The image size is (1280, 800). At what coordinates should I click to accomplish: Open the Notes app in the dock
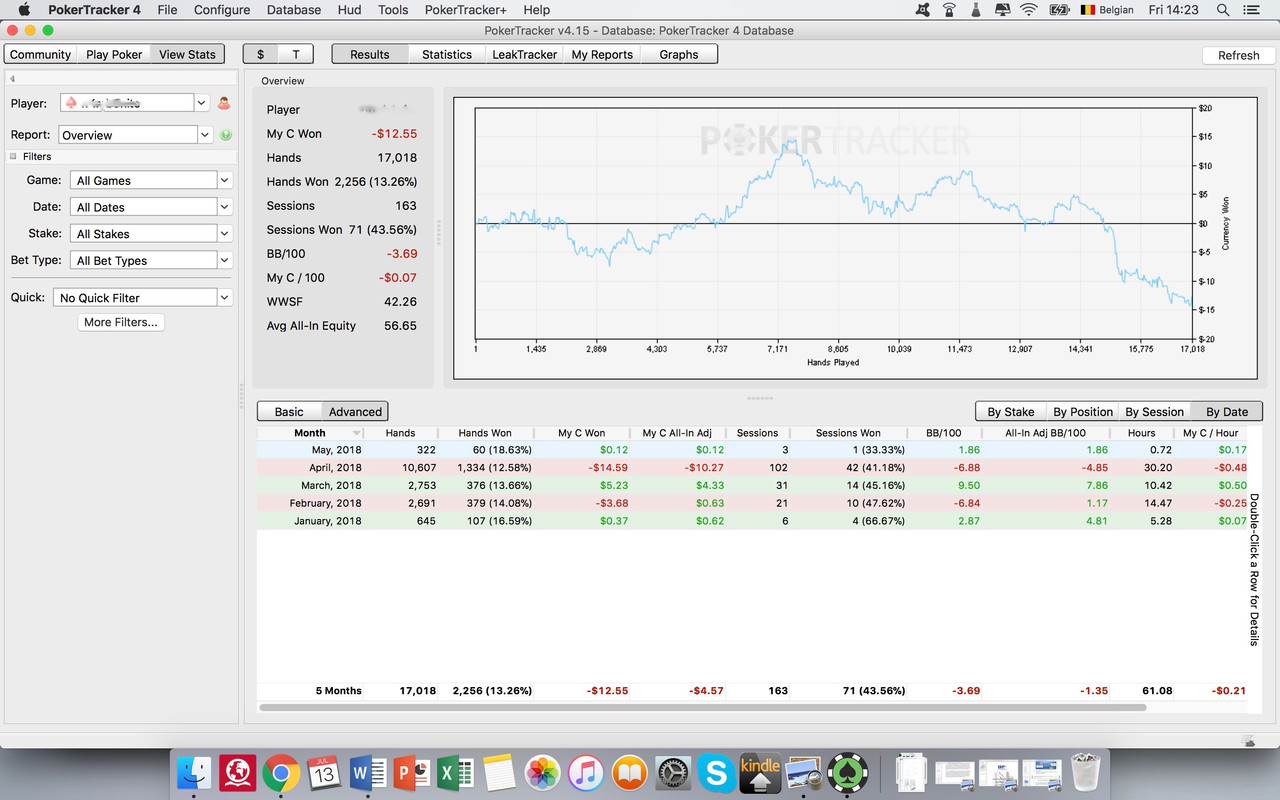[x=497, y=773]
